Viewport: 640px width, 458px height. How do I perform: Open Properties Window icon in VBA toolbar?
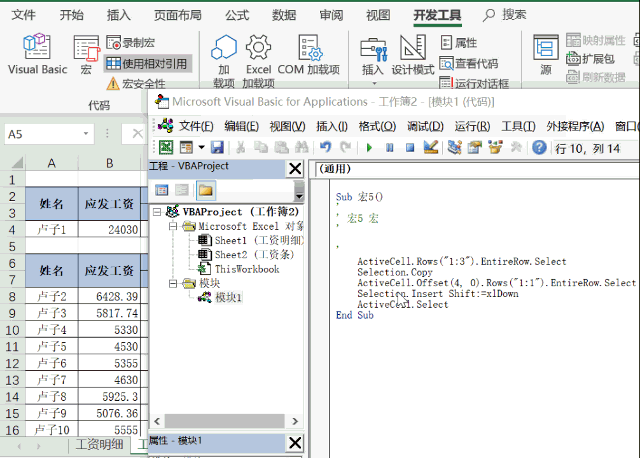pyautogui.click(x=475, y=147)
